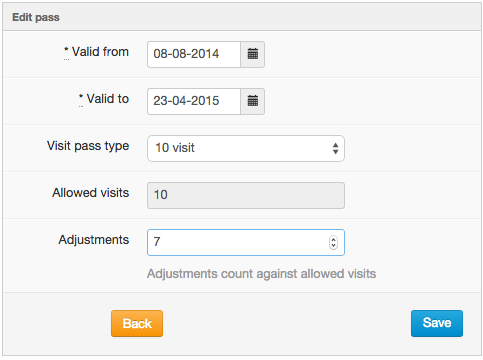This screenshot has width=483, height=360.
Task: Open the Valid to calendar picker
Action: point(253,101)
